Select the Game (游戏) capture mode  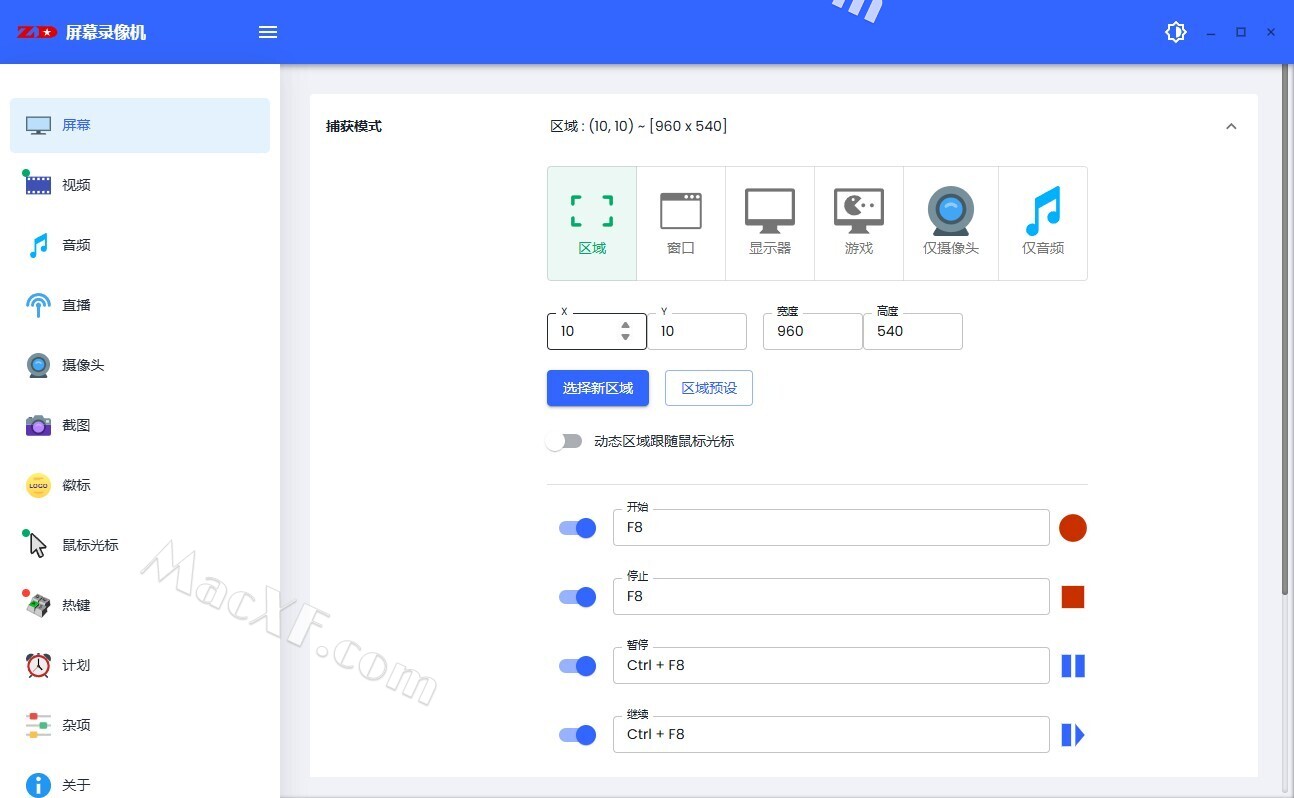coord(859,222)
